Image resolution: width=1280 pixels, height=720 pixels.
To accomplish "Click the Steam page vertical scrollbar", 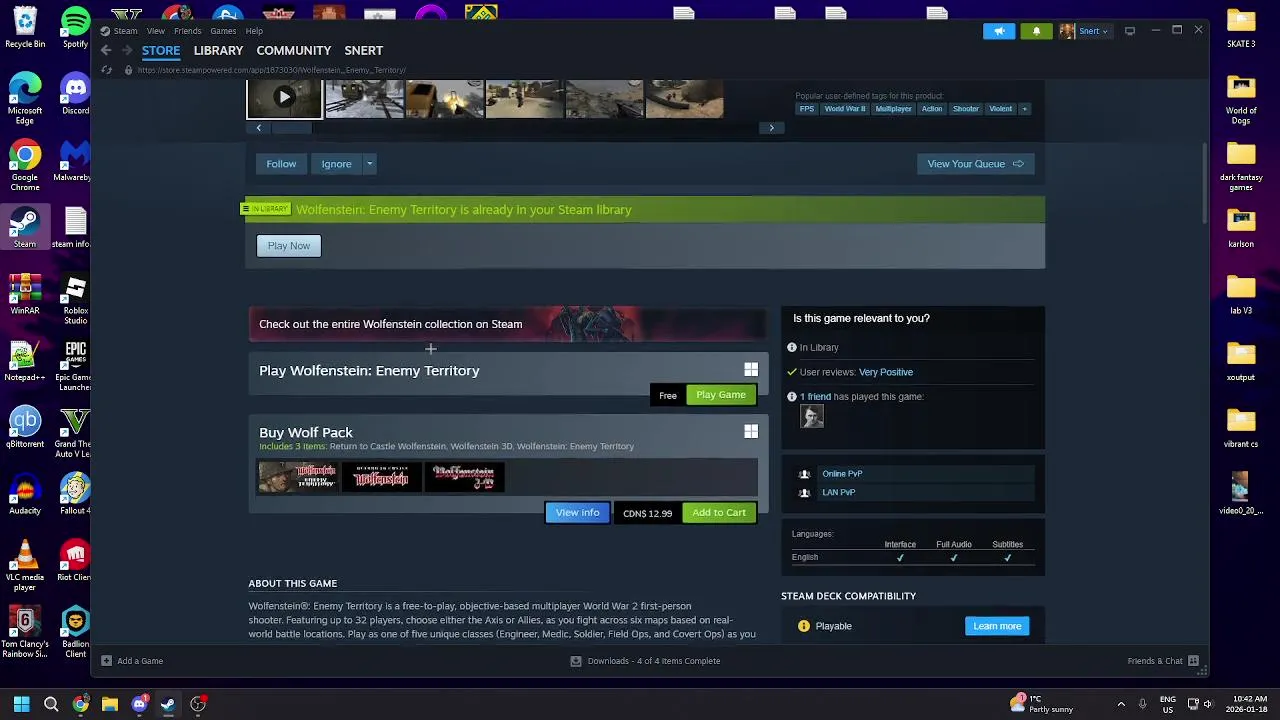I will click(1204, 185).
